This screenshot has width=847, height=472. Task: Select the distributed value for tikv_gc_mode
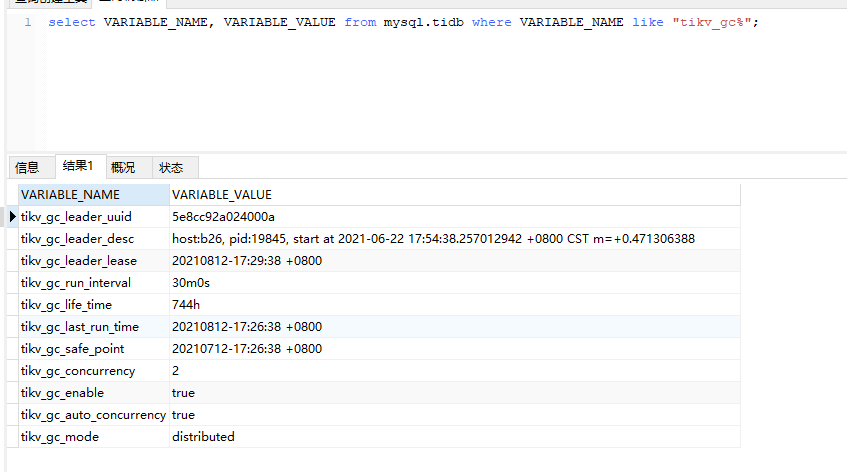pyautogui.click(x=203, y=437)
